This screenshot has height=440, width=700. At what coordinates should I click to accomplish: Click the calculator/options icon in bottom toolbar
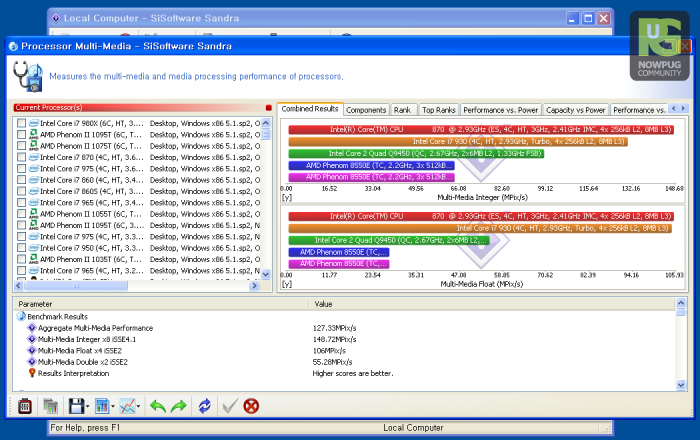(25, 406)
